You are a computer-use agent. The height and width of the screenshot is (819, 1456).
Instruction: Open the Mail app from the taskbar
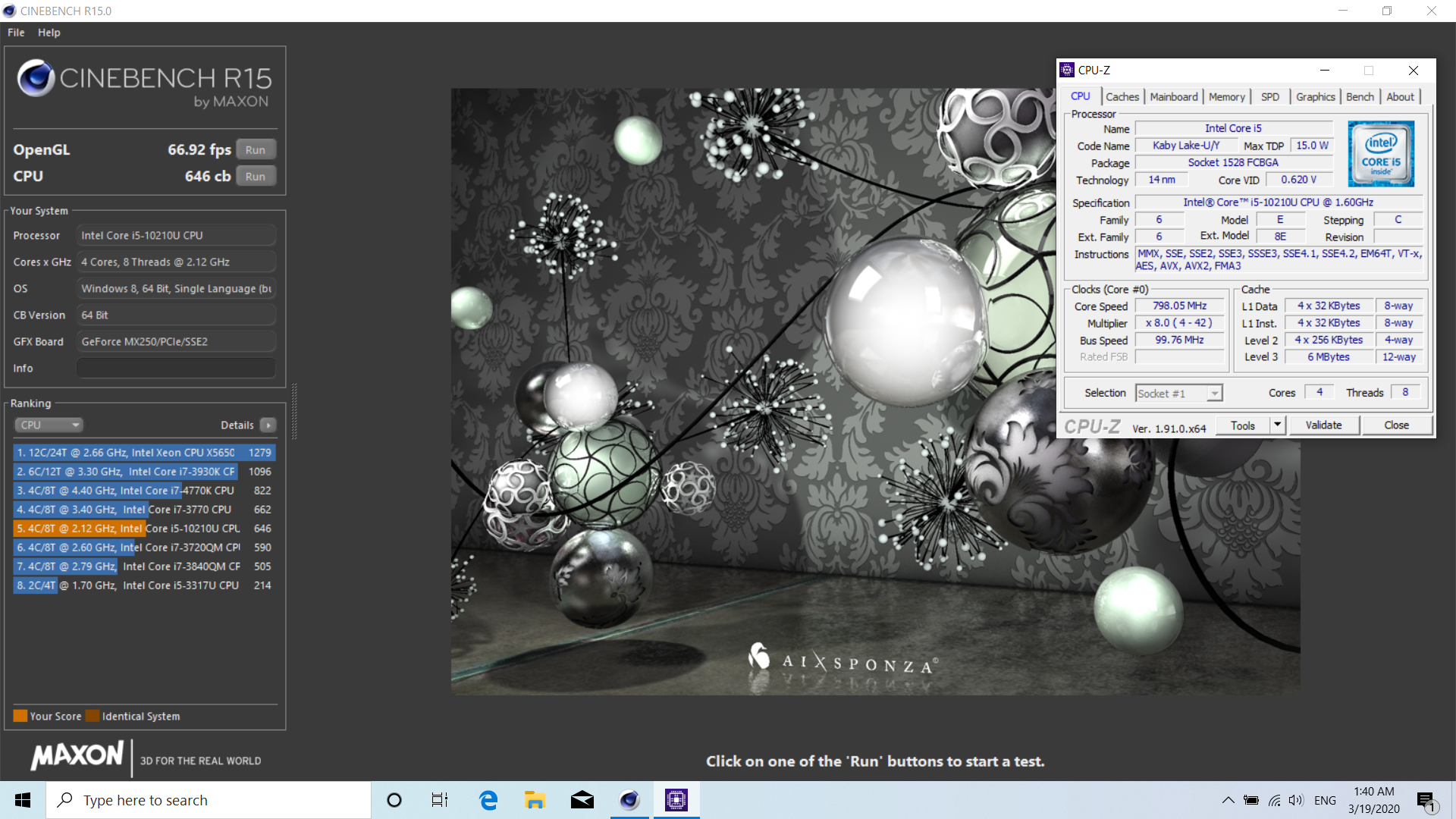[x=582, y=800]
